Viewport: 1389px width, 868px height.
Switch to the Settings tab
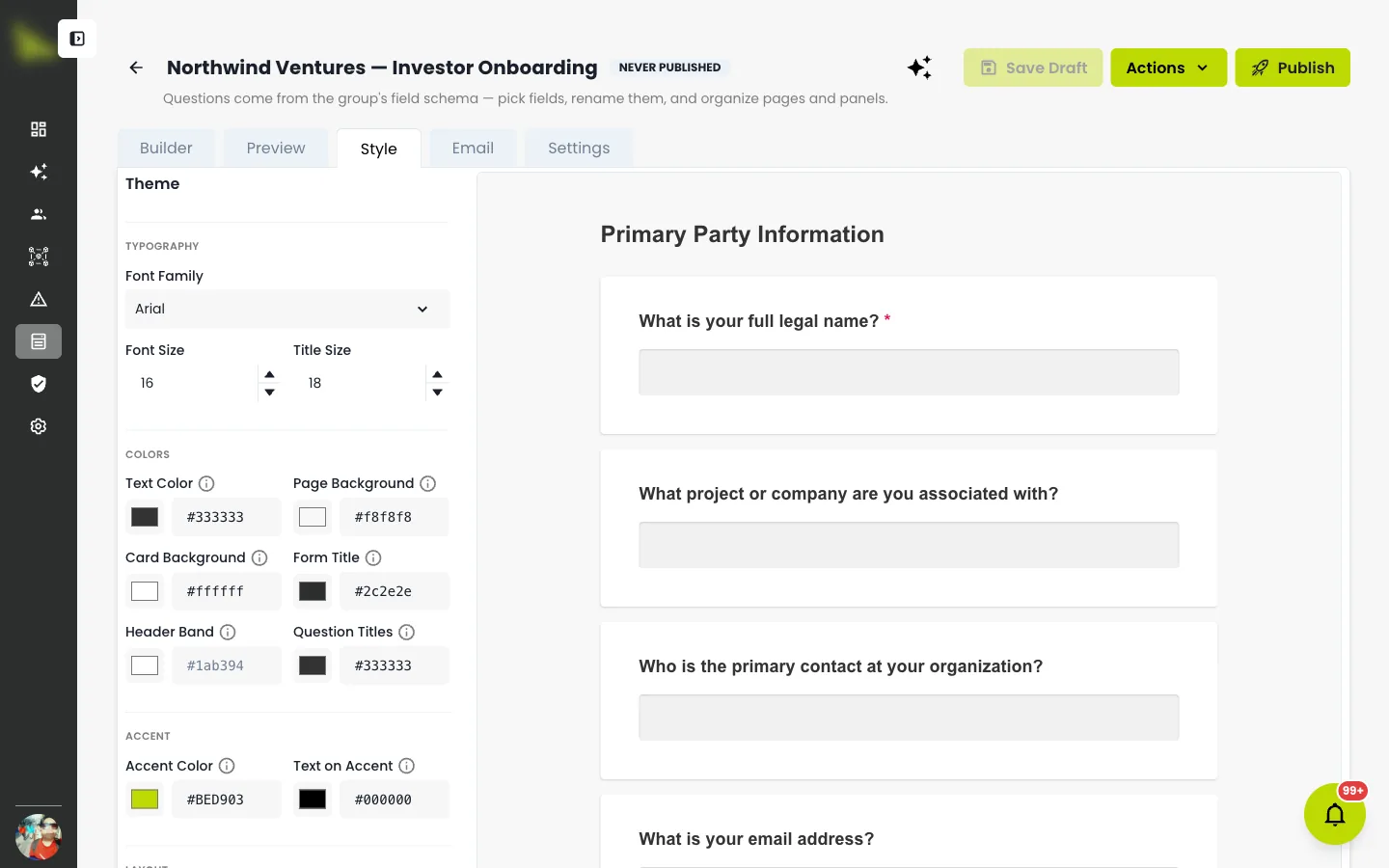click(x=579, y=148)
